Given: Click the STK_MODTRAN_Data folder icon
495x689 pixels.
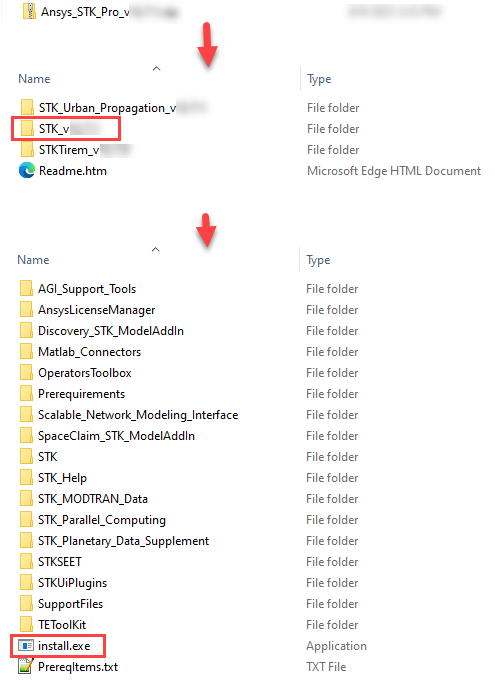Looking at the screenshot, I should [26, 498].
